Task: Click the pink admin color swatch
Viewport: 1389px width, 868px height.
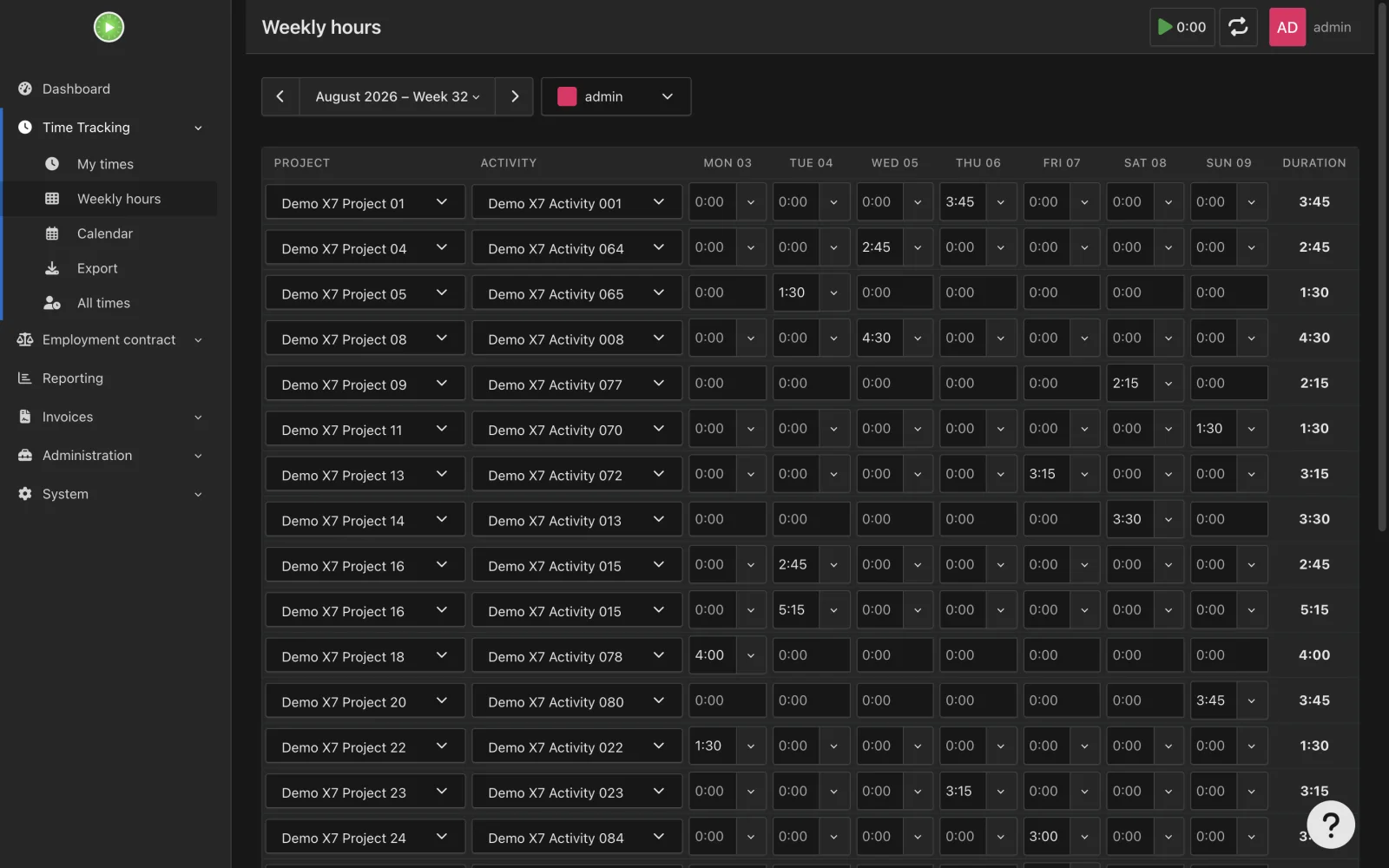Action: click(567, 96)
